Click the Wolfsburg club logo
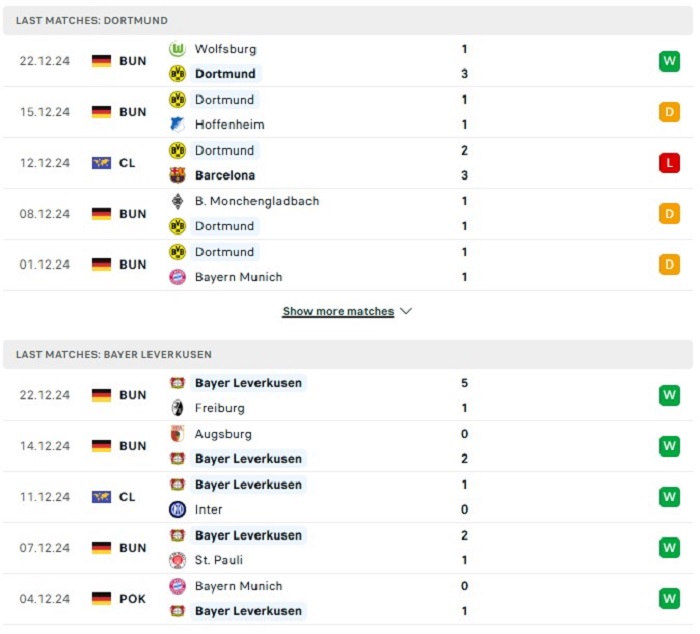The height and width of the screenshot is (634, 700). click(x=177, y=49)
